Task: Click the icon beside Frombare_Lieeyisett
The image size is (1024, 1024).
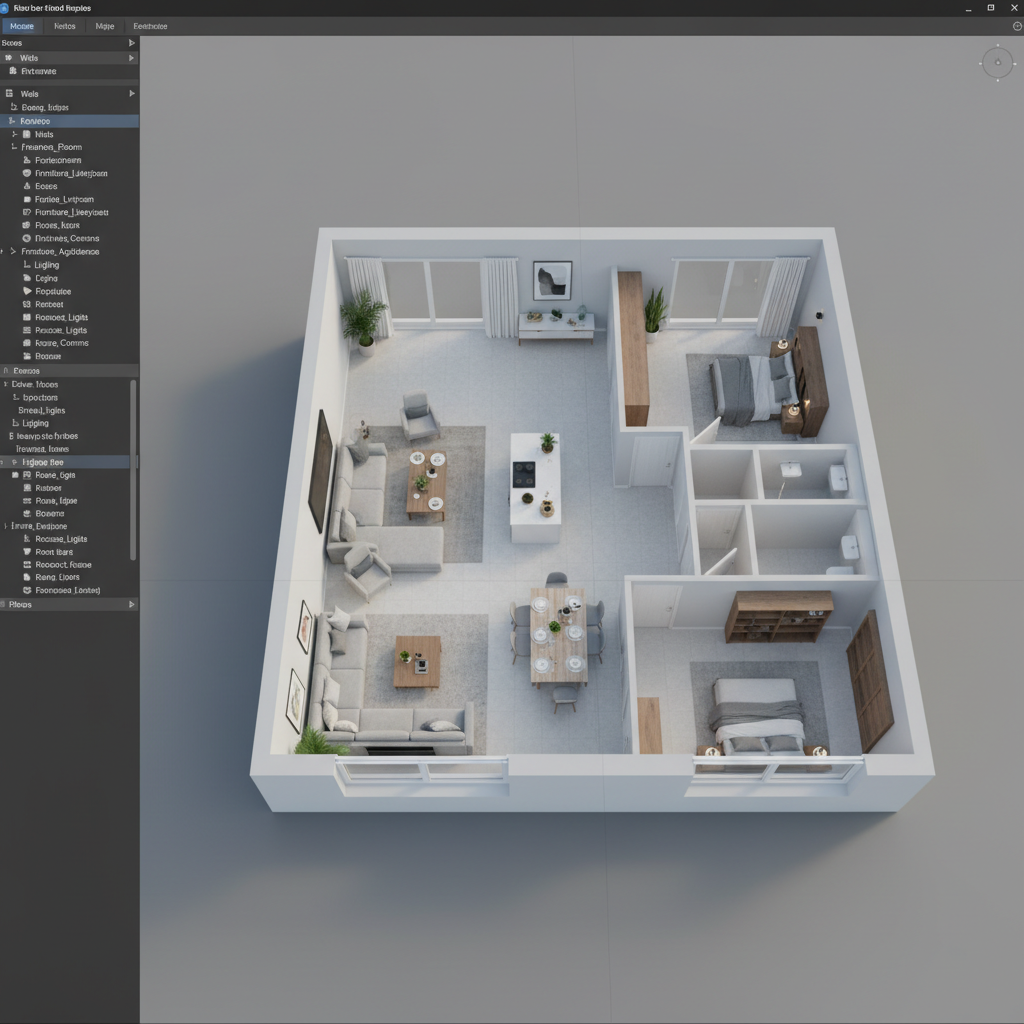Action: (x=27, y=212)
